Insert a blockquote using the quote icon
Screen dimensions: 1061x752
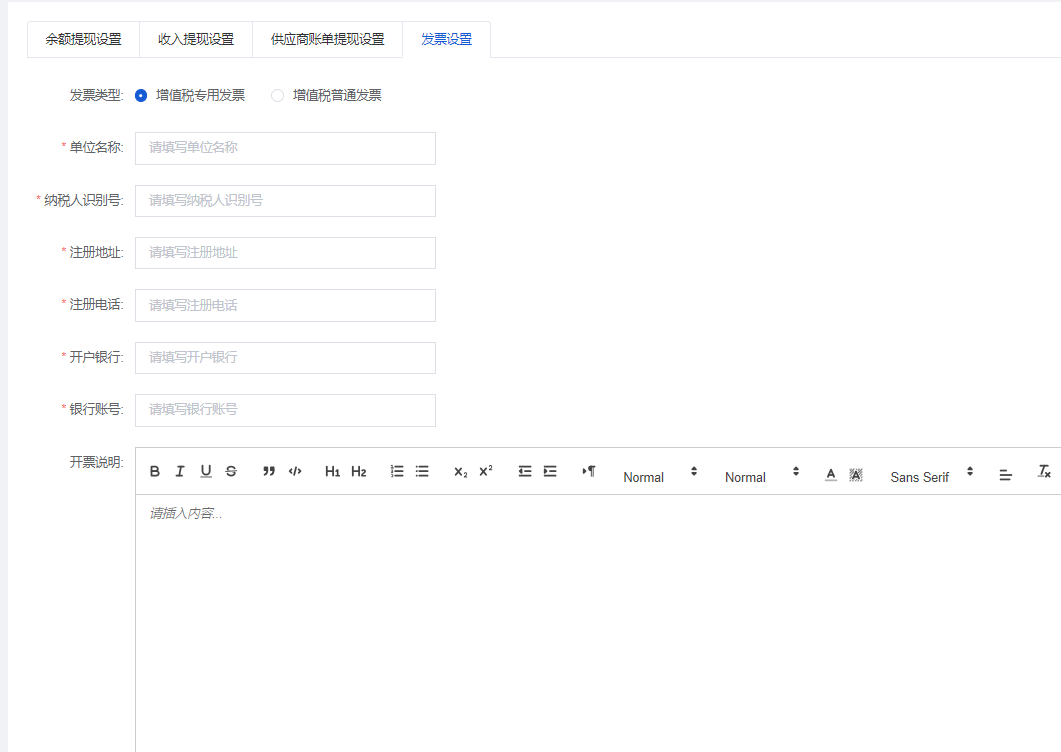coord(269,471)
